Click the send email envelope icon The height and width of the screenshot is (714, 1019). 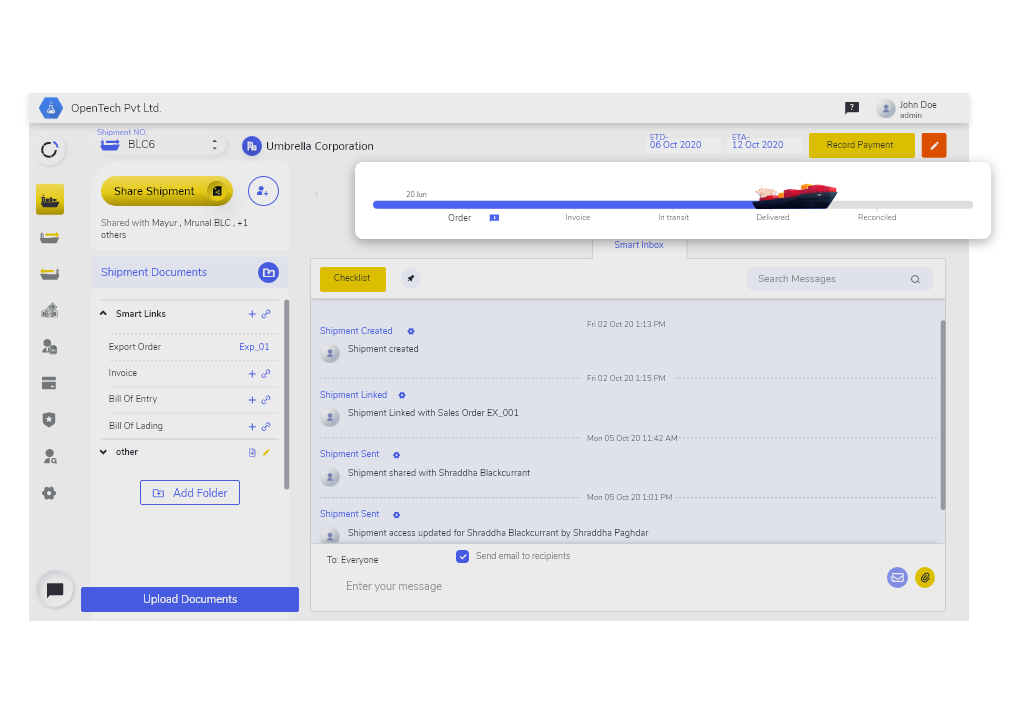897,577
